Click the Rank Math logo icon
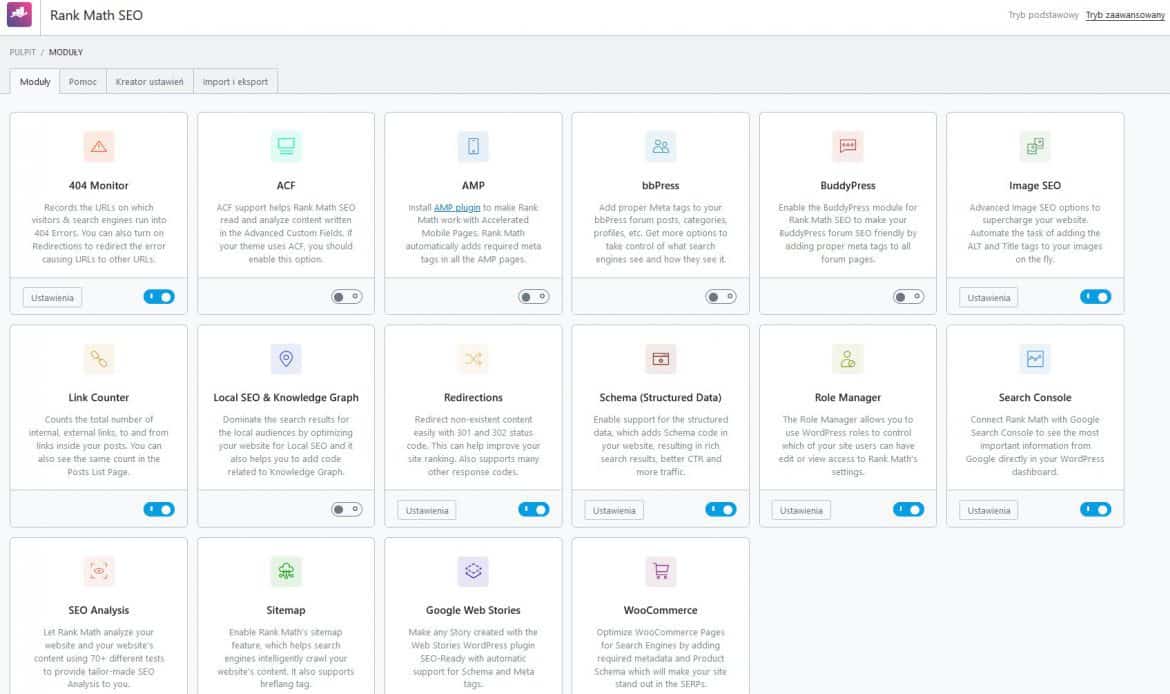Image resolution: width=1170 pixels, height=694 pixels. [19, 13]
